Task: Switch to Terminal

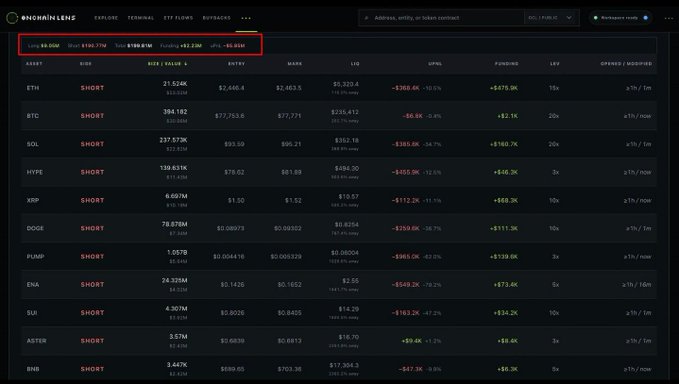Action: point(141,18)
